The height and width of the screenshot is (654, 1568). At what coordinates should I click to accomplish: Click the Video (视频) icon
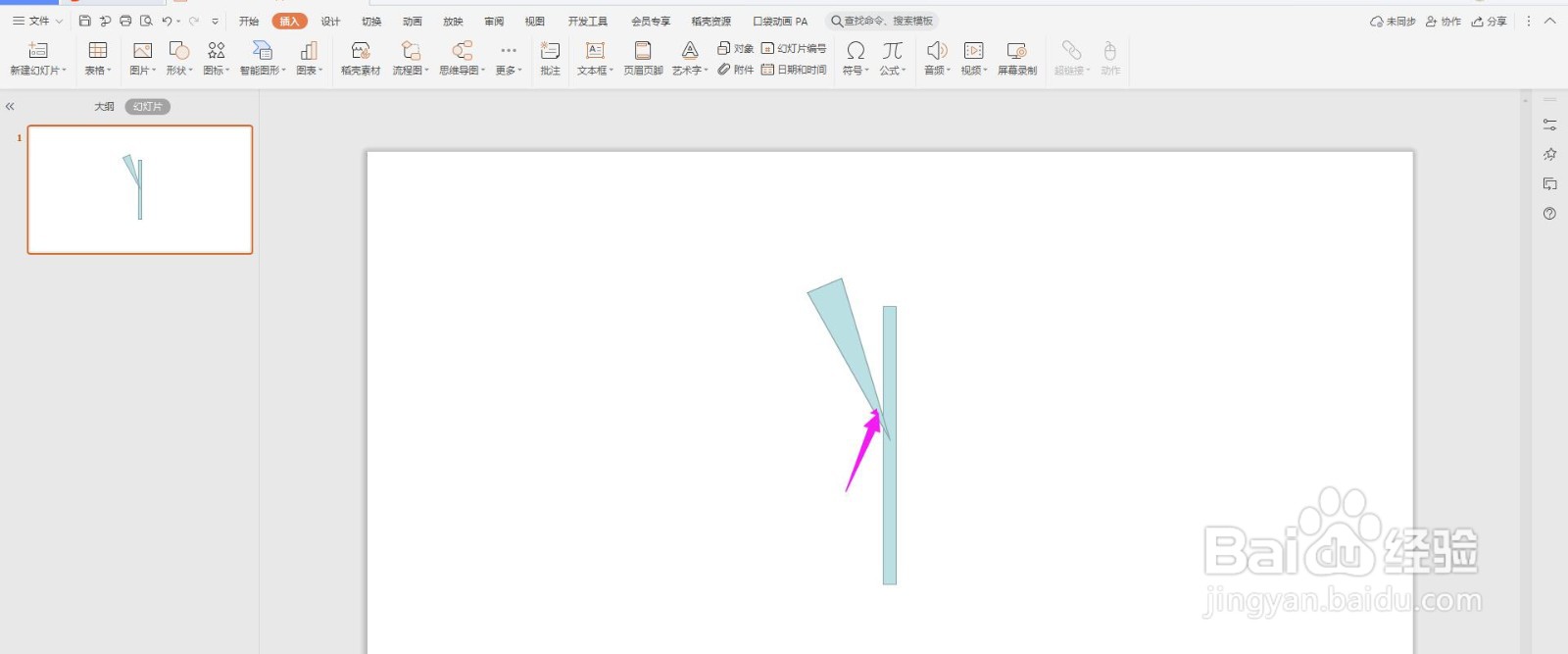click(x=973, y=50)
